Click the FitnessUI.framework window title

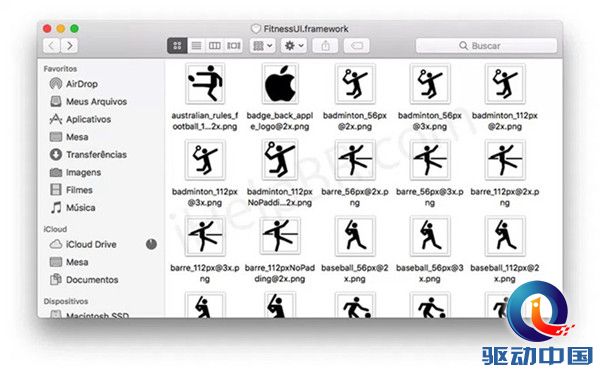306,29
